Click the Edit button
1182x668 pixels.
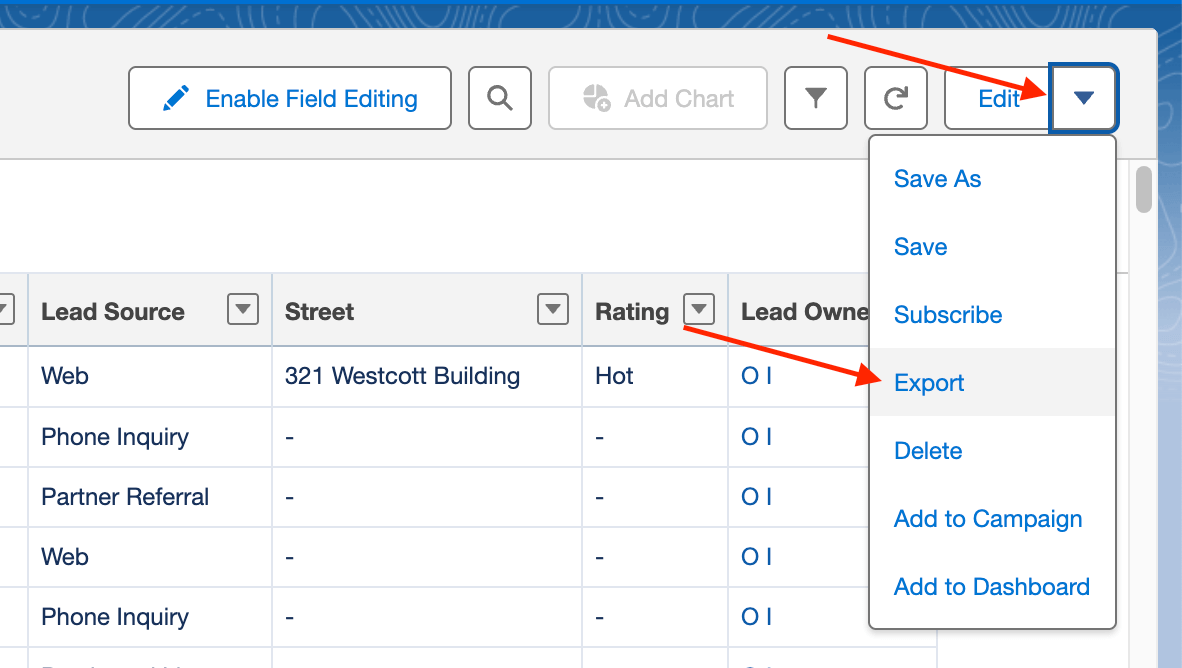(998, 98)
